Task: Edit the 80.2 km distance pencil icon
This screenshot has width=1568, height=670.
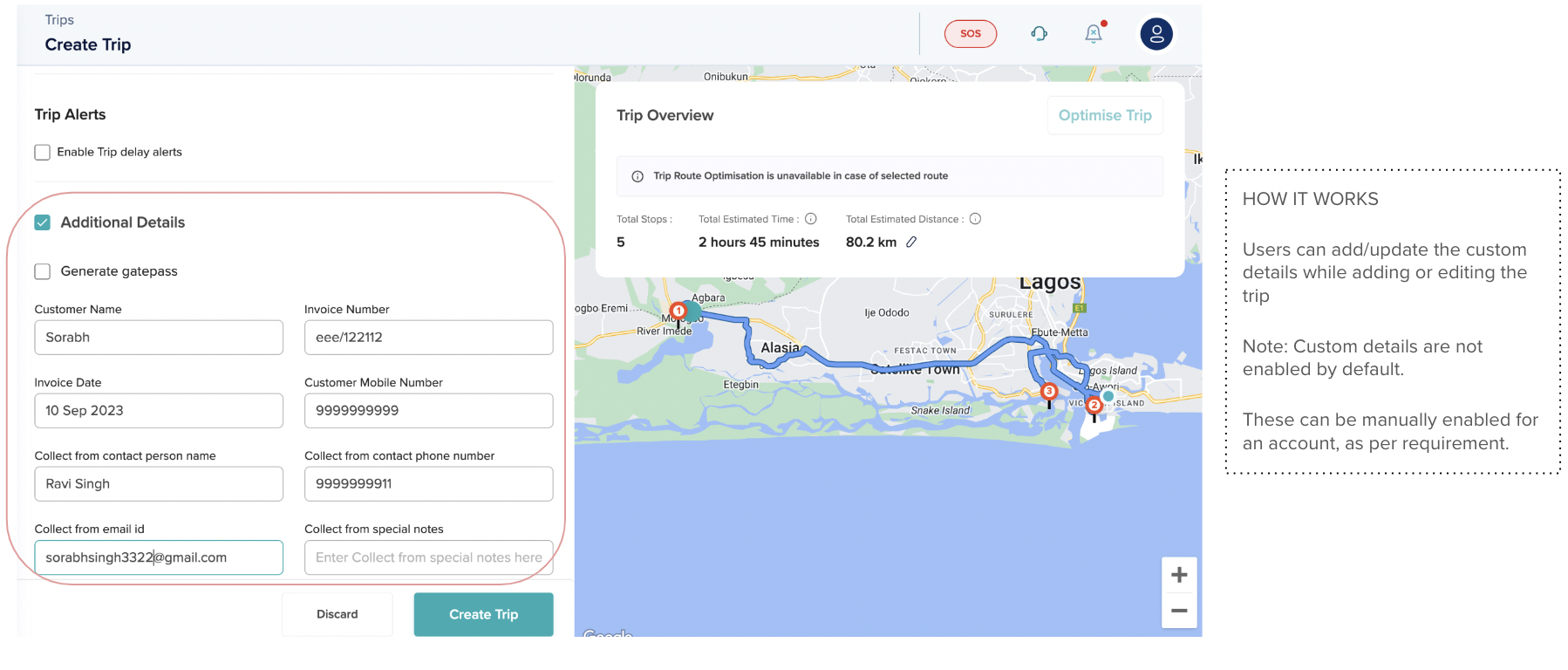Action: [x=911, y=243]
